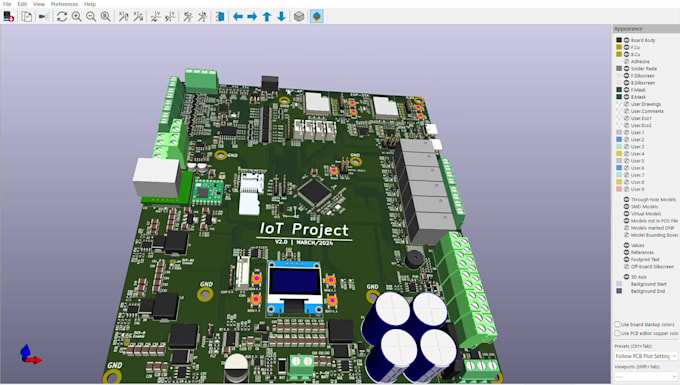Screen dimensions: 680x385
Task: Rotate Y clockwise toolbar icon
Action: pyautogui.click(x=155, y=16)
